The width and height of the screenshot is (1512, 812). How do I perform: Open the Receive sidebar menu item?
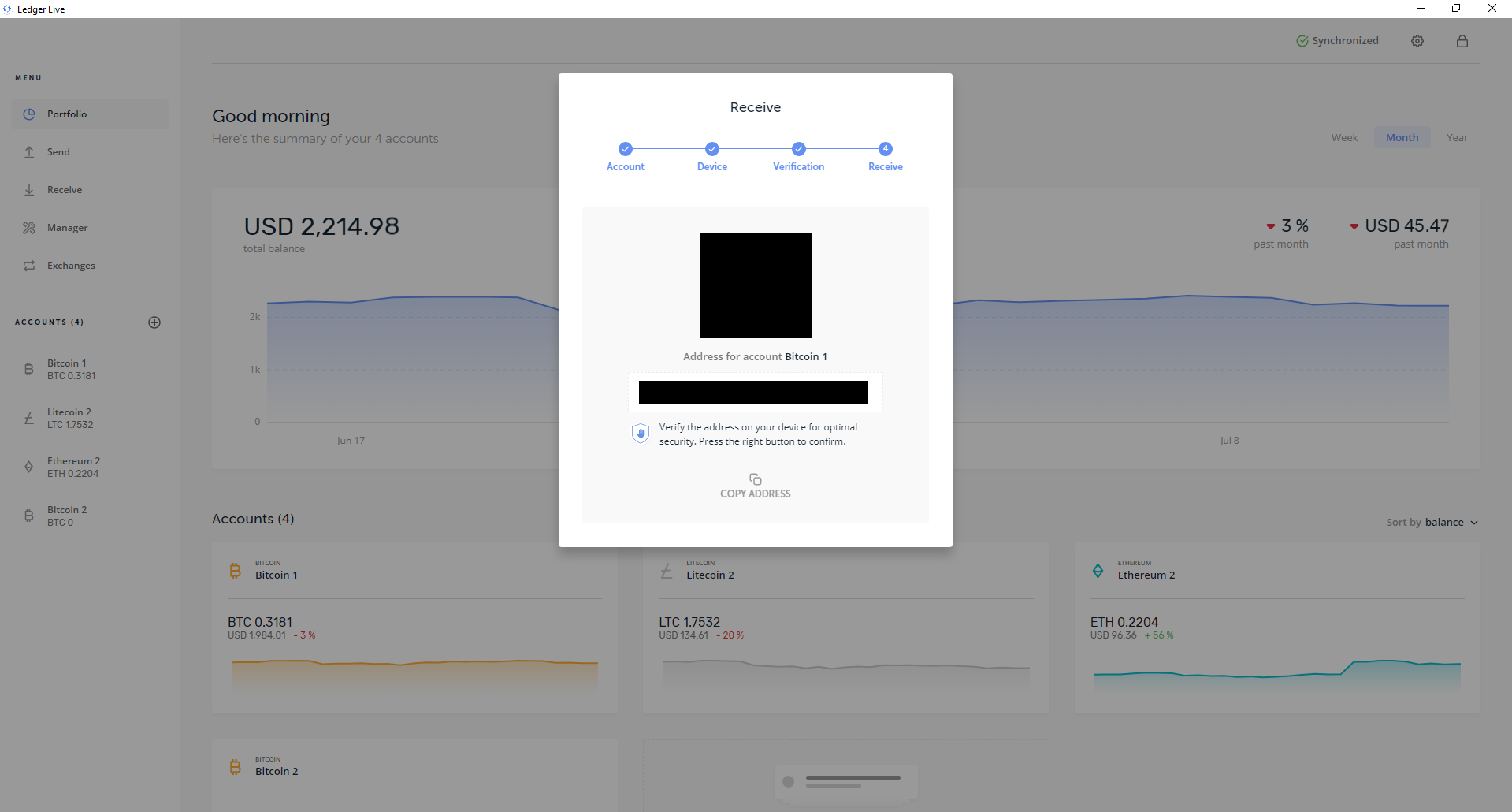[89, 190]
